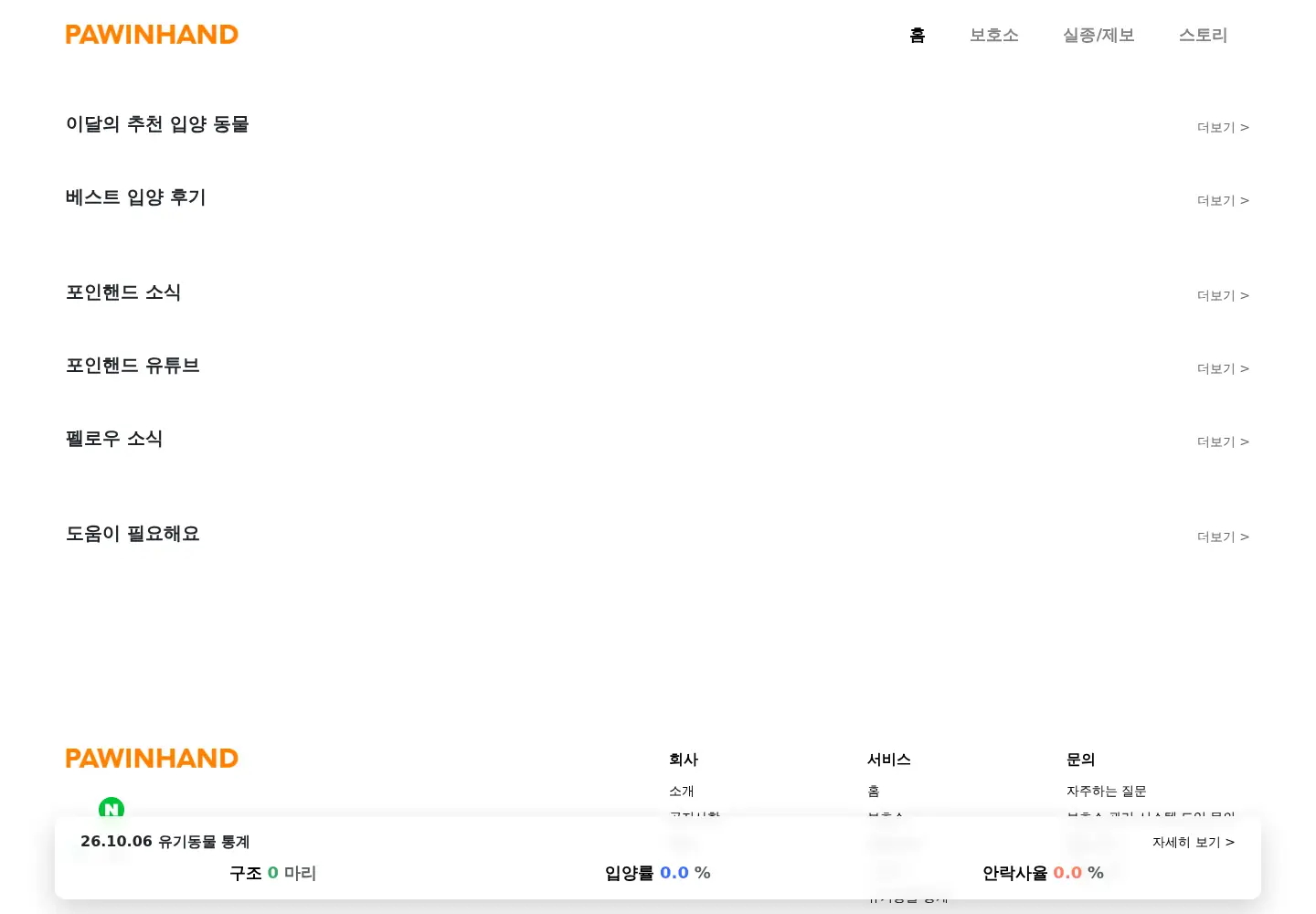This screenshot has height=914, width=1316.
Task: Click the 도움이 필요해요 heading
Action: click(x=133, y=534)
